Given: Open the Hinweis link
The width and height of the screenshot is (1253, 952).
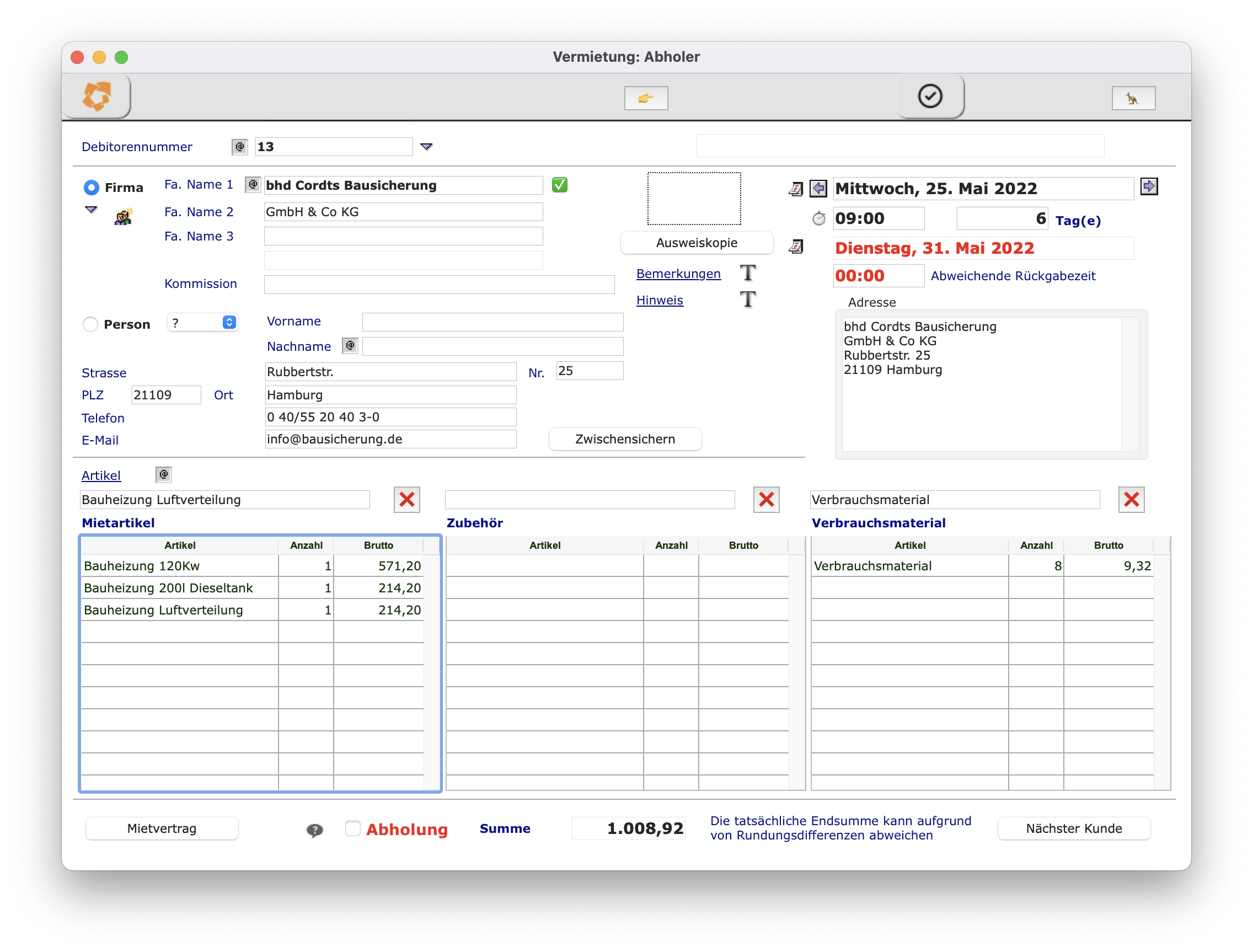Looking at the screenshot, I should (660, 301).
